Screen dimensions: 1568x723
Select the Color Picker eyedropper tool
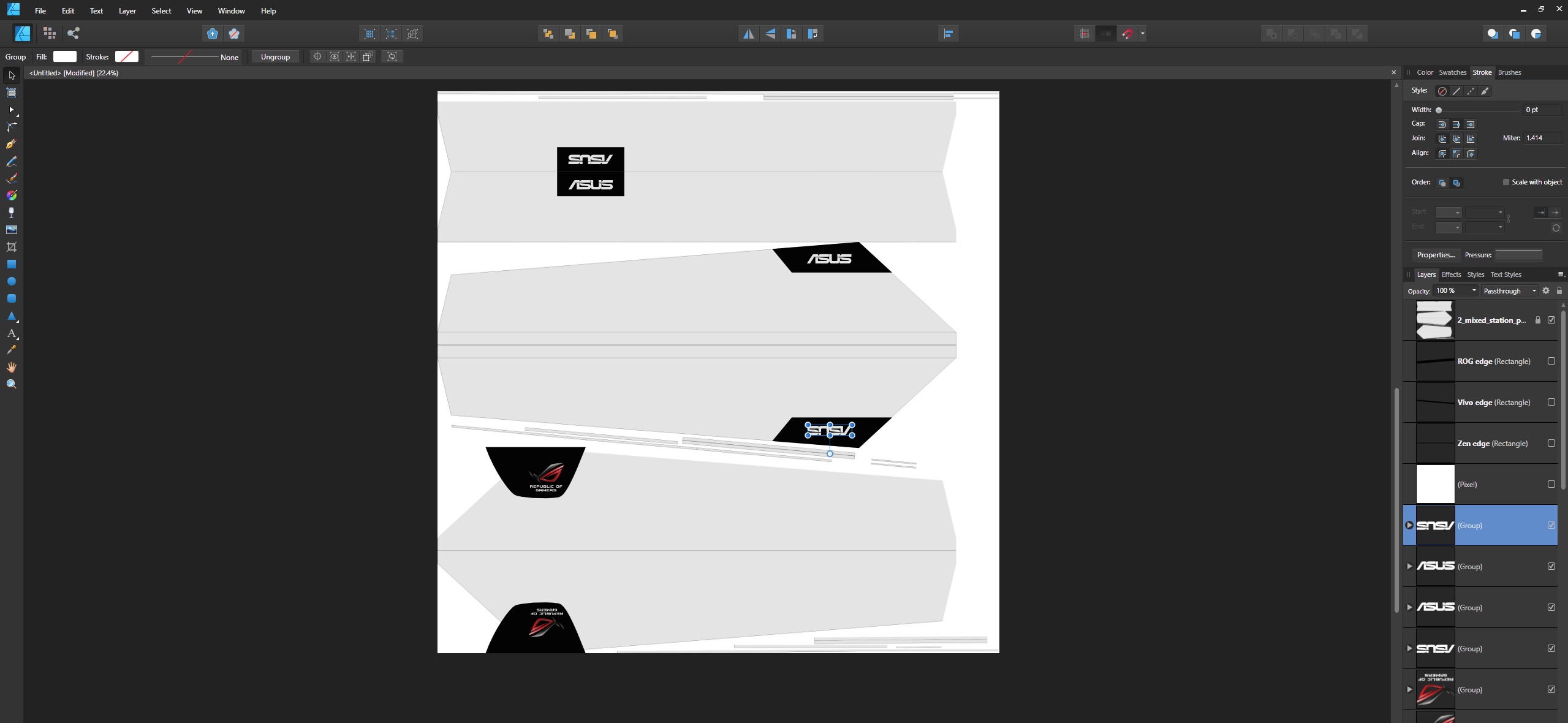click(11, 350)
